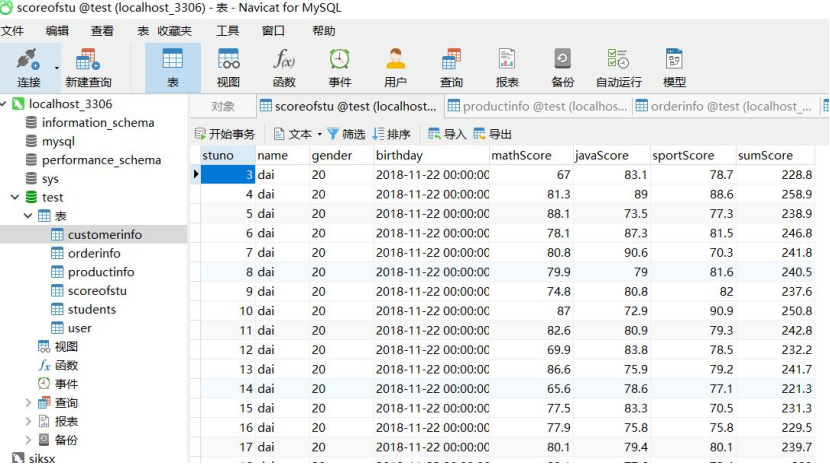Click the Sort (排序) button
This screenshot has height=464, width=830.
[391, 134]
